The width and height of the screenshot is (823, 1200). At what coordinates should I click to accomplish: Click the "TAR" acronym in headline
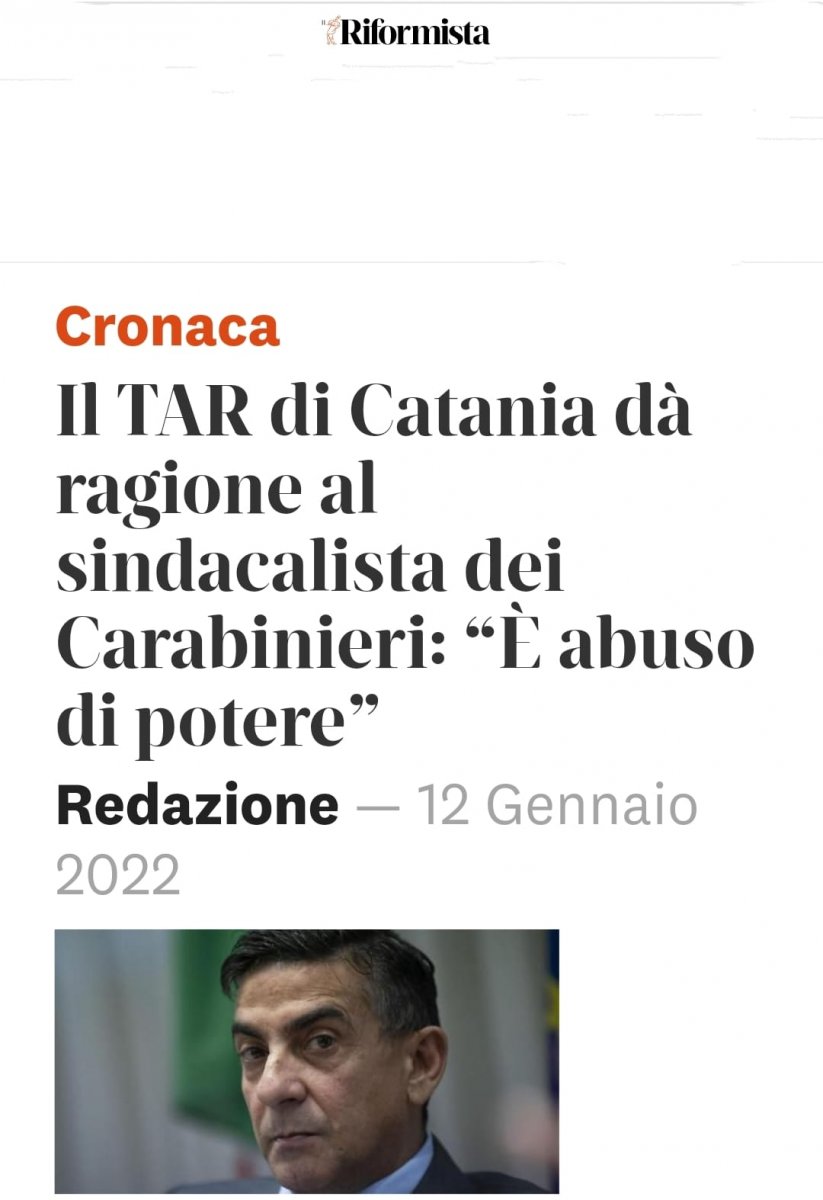186,413
